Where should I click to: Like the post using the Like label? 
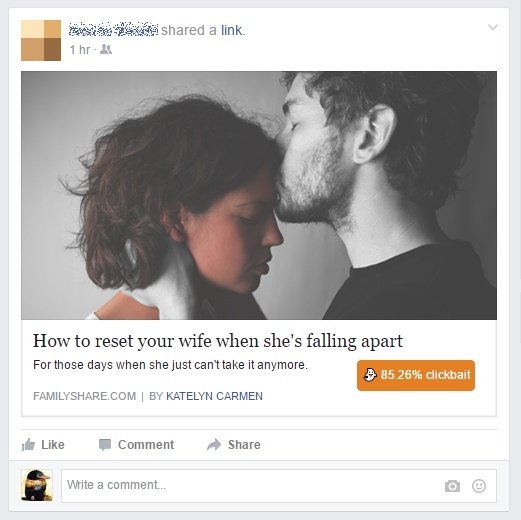tap(53, 445)
